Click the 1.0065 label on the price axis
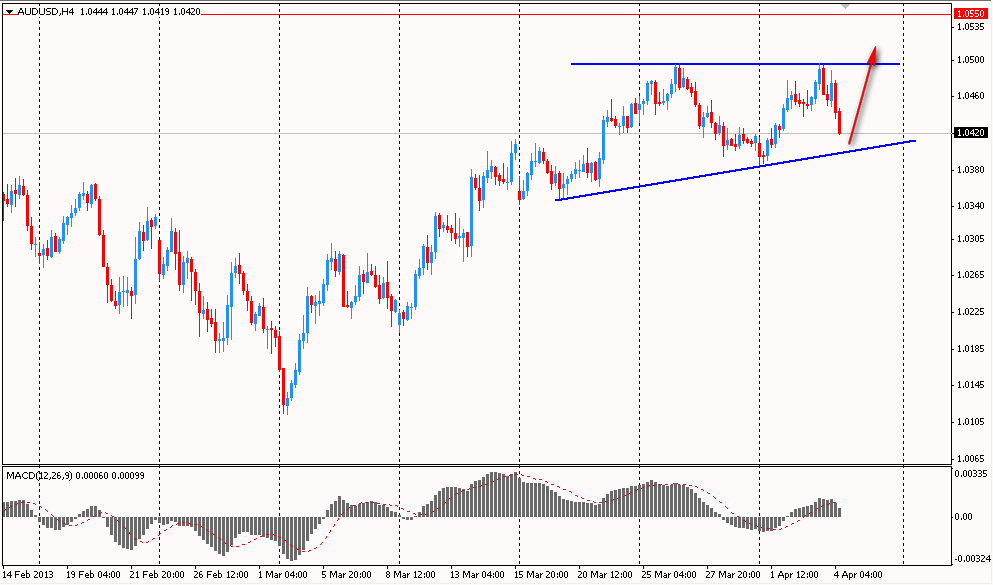993x585 pixels. (x=971, y=458)
